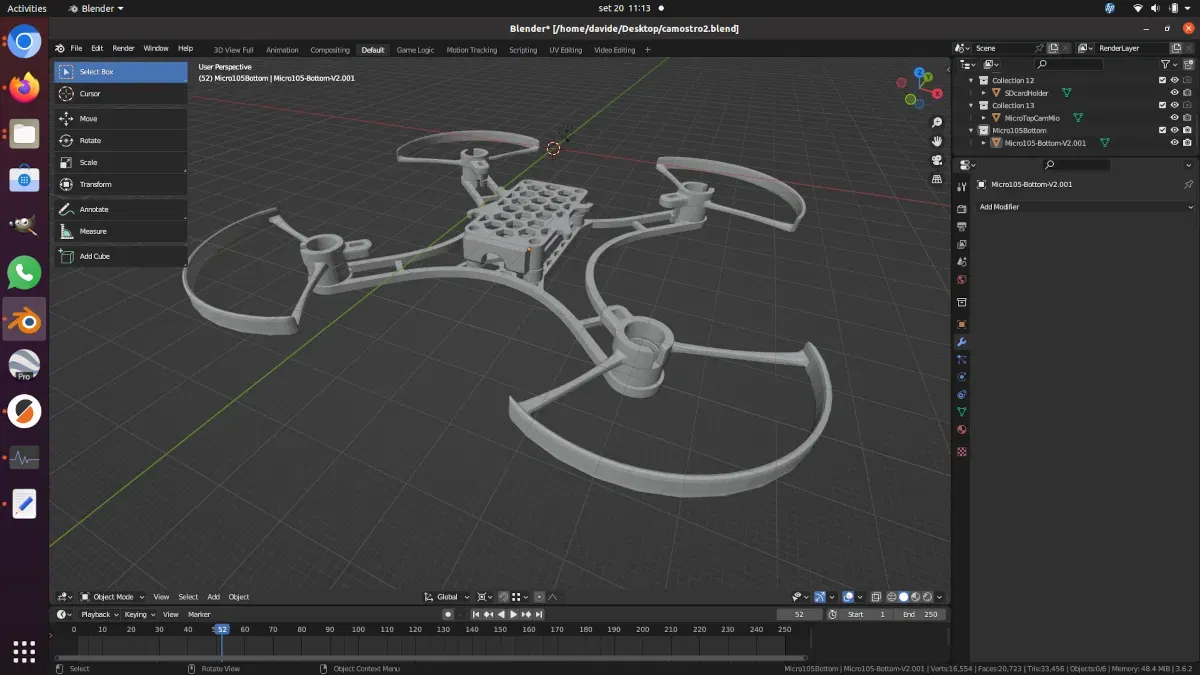Toggle viewport visibility of MicroTopCamMio

[1174, 118]
